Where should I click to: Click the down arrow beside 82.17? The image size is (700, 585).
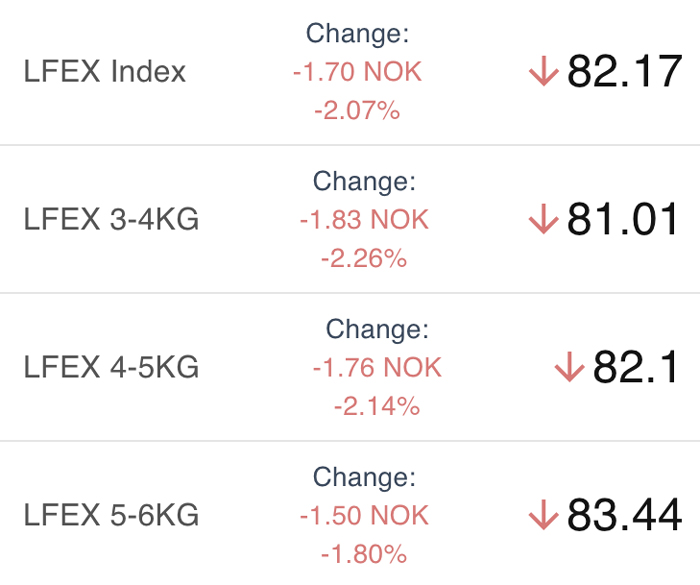pos(544,71)
